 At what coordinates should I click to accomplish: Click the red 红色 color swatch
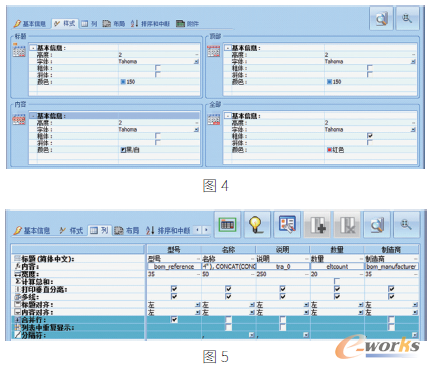(329, 150)
